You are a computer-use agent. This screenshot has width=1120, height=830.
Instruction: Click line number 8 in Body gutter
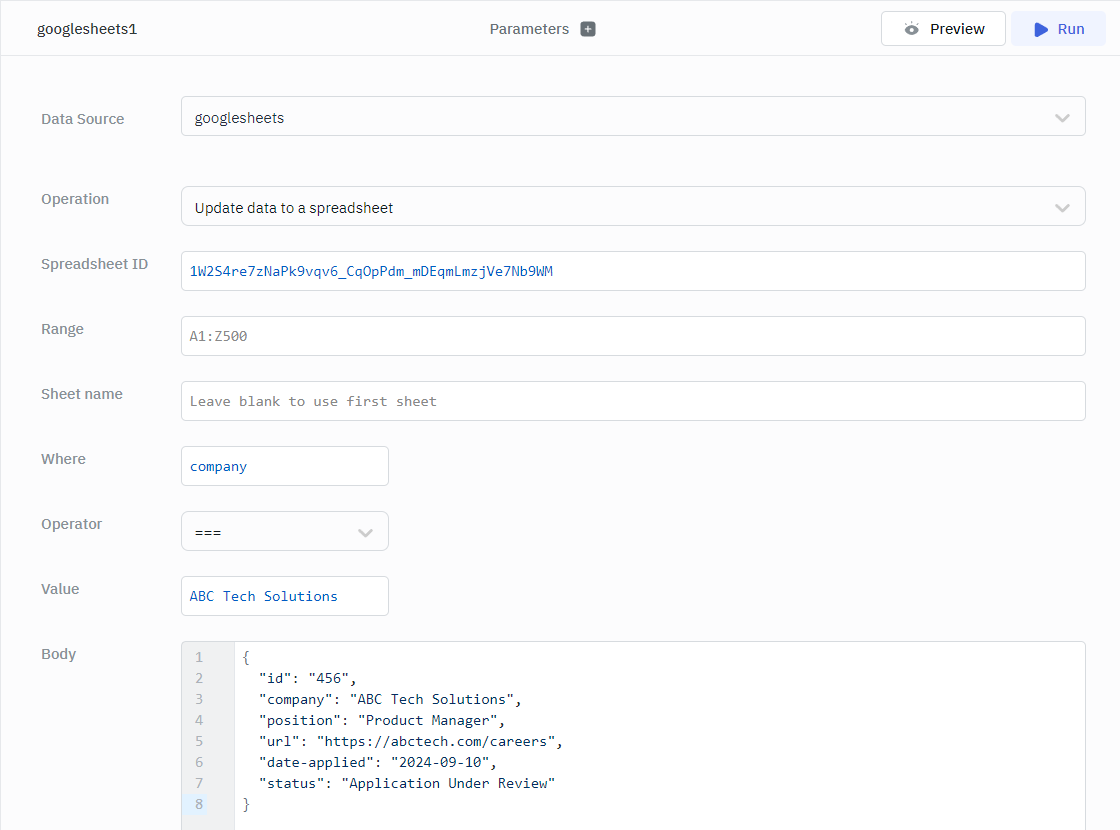tap(199, 804)
